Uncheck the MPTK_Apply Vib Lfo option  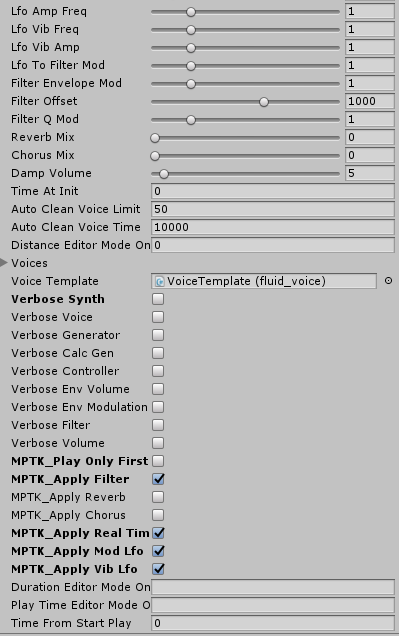pyautogui.click(x=158, y=569)
